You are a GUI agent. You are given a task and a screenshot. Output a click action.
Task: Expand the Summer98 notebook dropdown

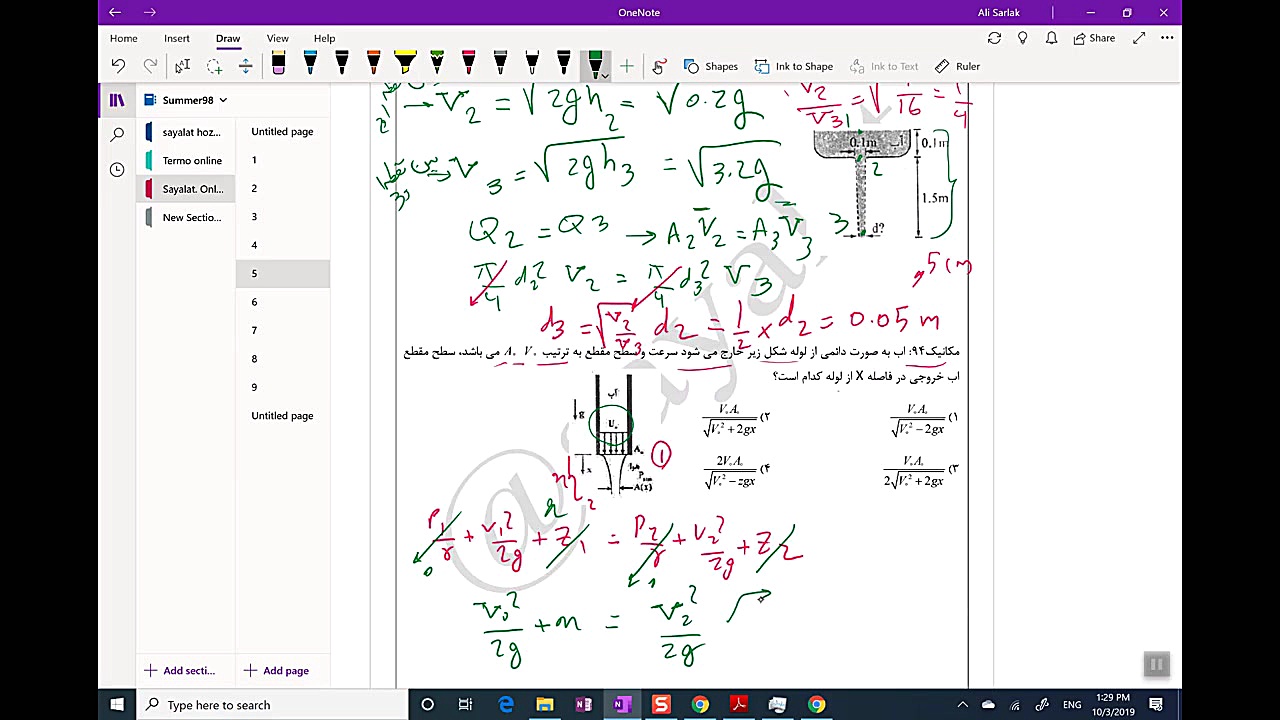click(223, 100)
